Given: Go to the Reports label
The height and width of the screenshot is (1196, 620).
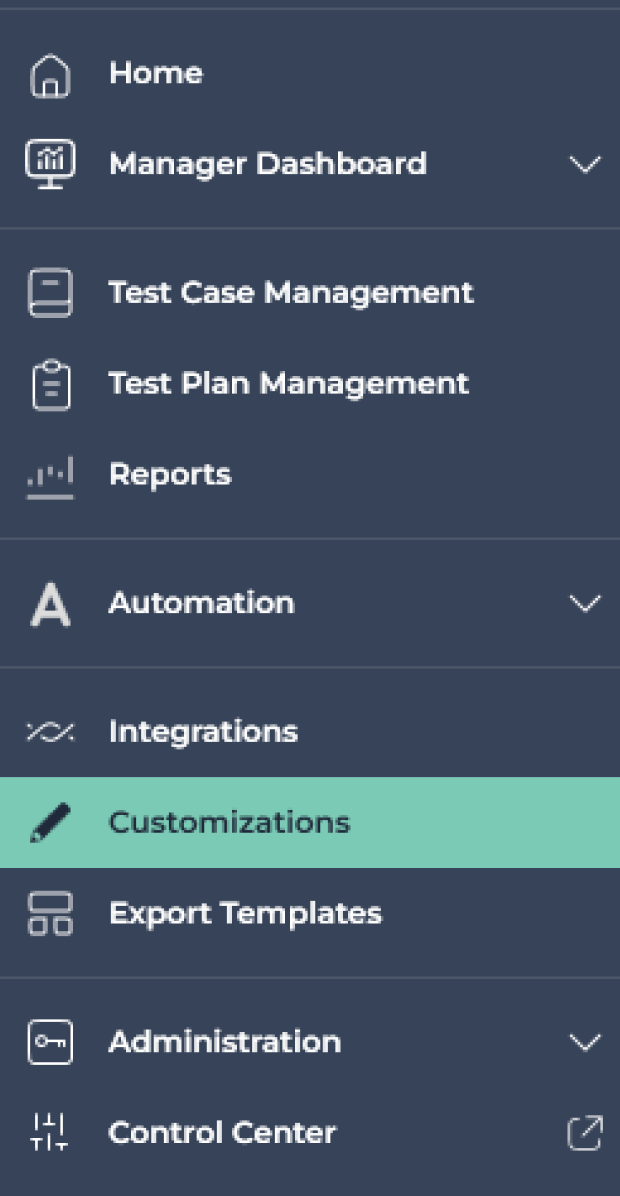Looking at the screenshot, I should pos(170,474).
